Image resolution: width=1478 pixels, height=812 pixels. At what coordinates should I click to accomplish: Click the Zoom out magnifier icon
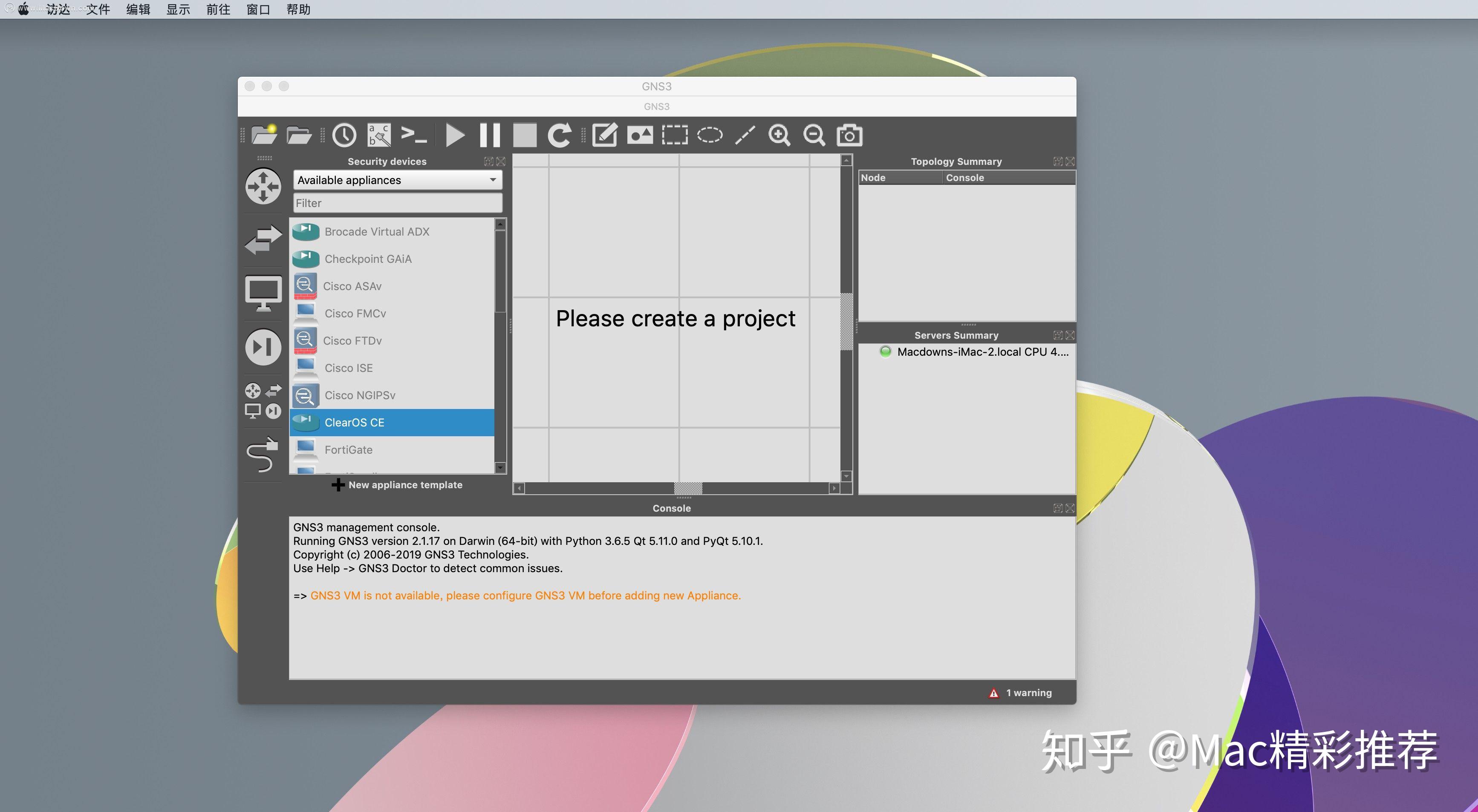click(x=814, y=135)
